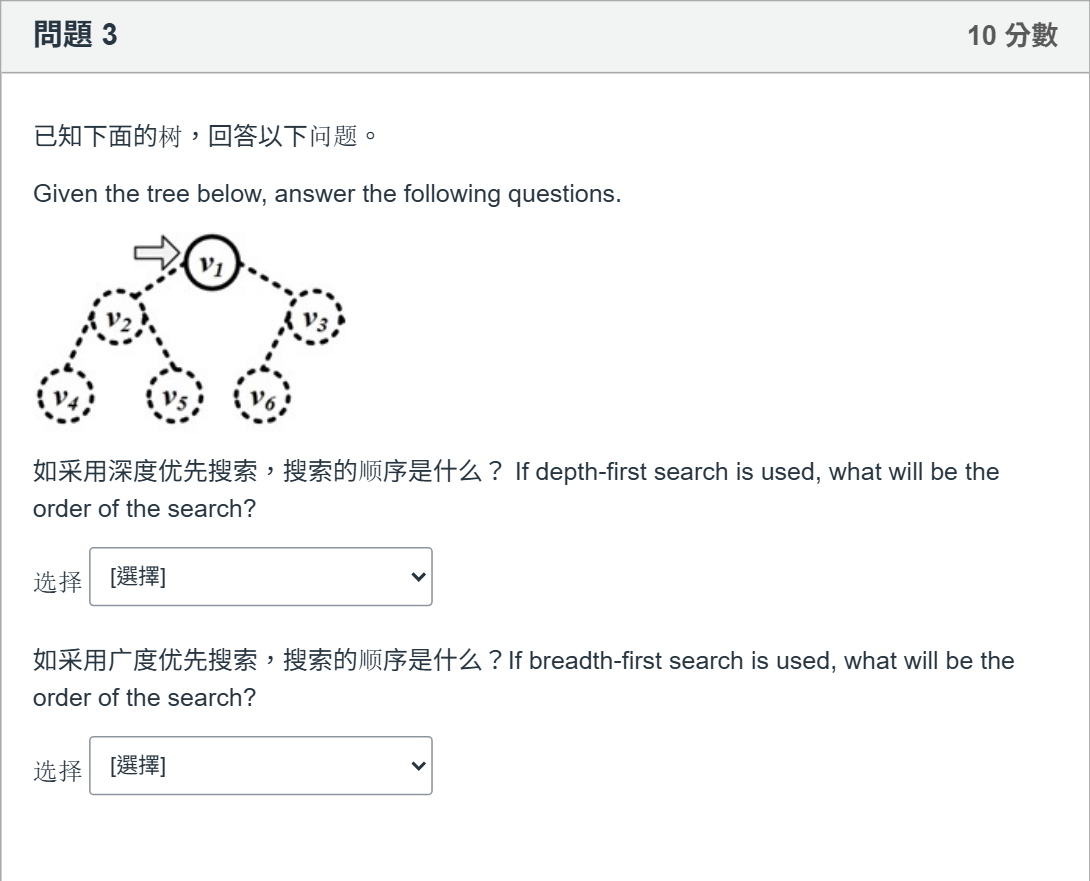
Task: Click the 10 分數 points label
Action: 1013,35
